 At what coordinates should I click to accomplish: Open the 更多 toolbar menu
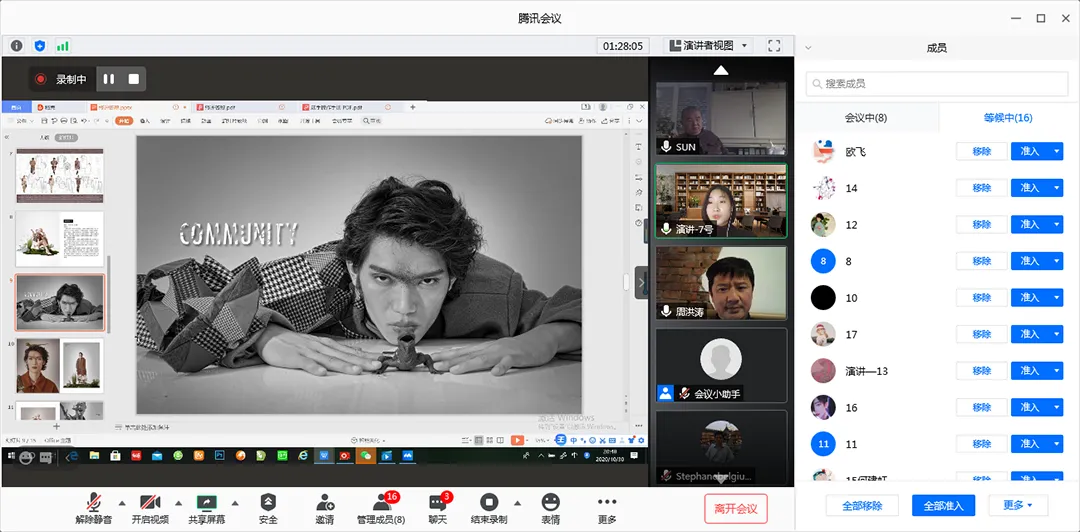tap(607, 509)
